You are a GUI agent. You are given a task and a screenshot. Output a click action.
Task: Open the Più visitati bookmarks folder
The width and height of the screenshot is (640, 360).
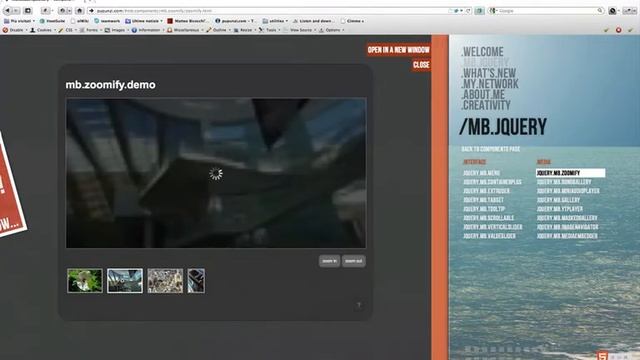[19, 21]
